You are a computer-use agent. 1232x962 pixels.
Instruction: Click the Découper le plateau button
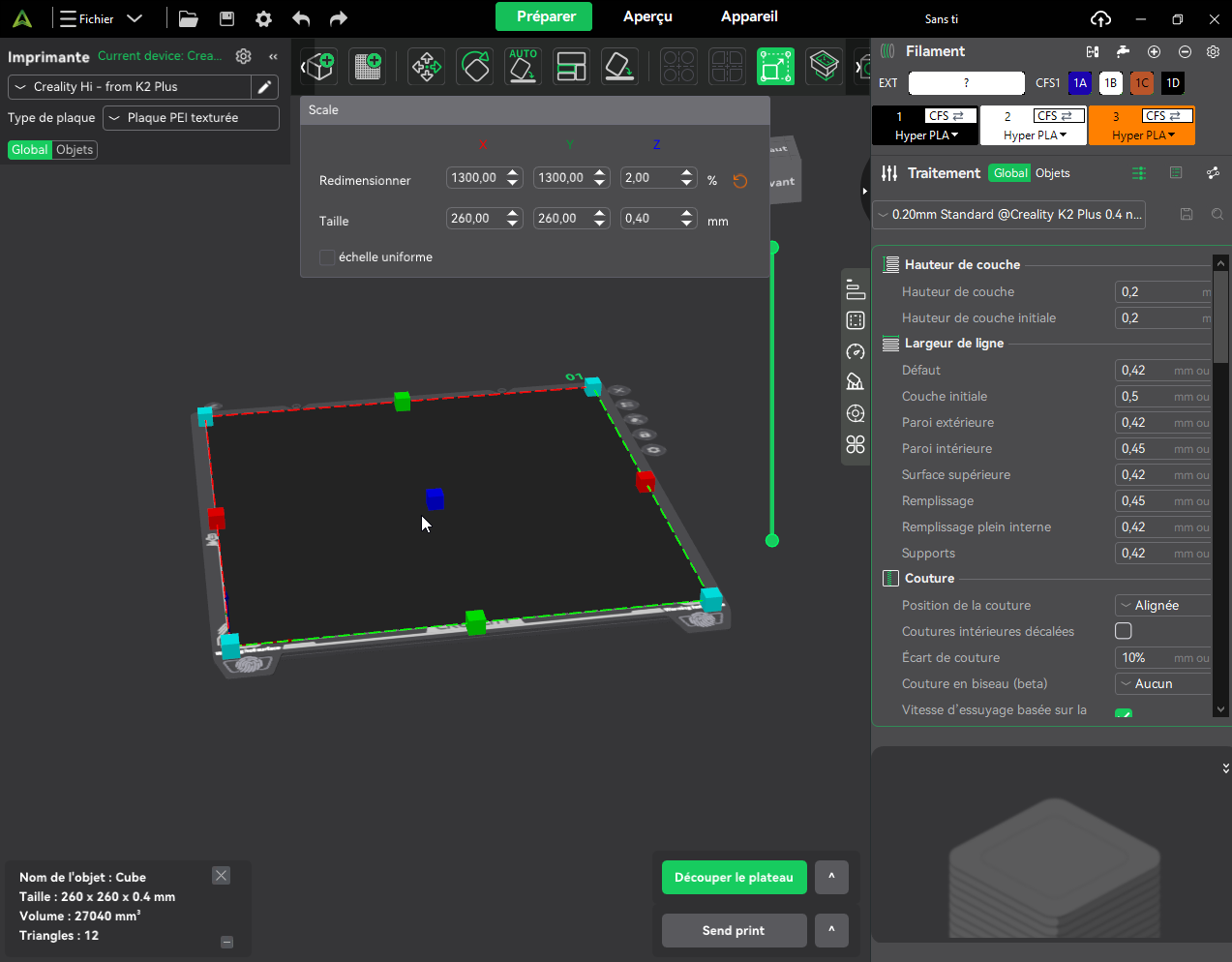click(x=734, y=878)
